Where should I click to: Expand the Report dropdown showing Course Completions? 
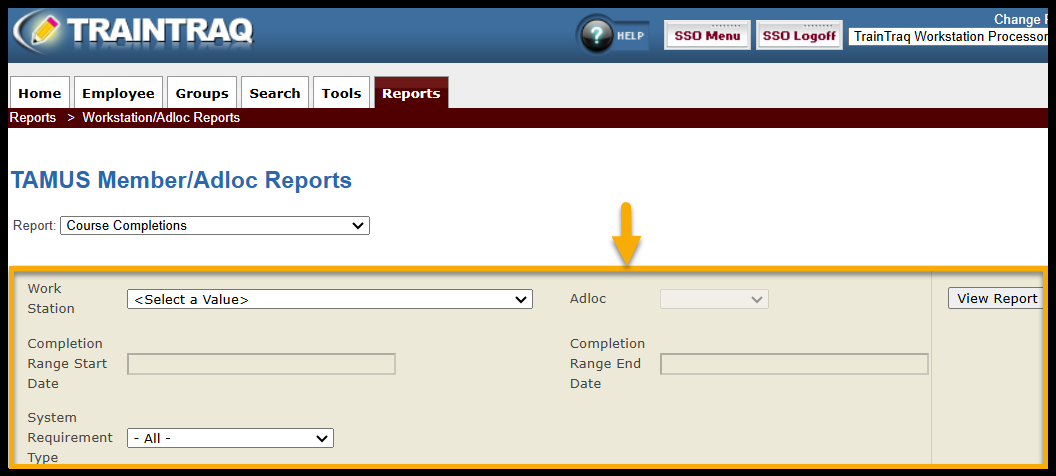coord(215,226)
